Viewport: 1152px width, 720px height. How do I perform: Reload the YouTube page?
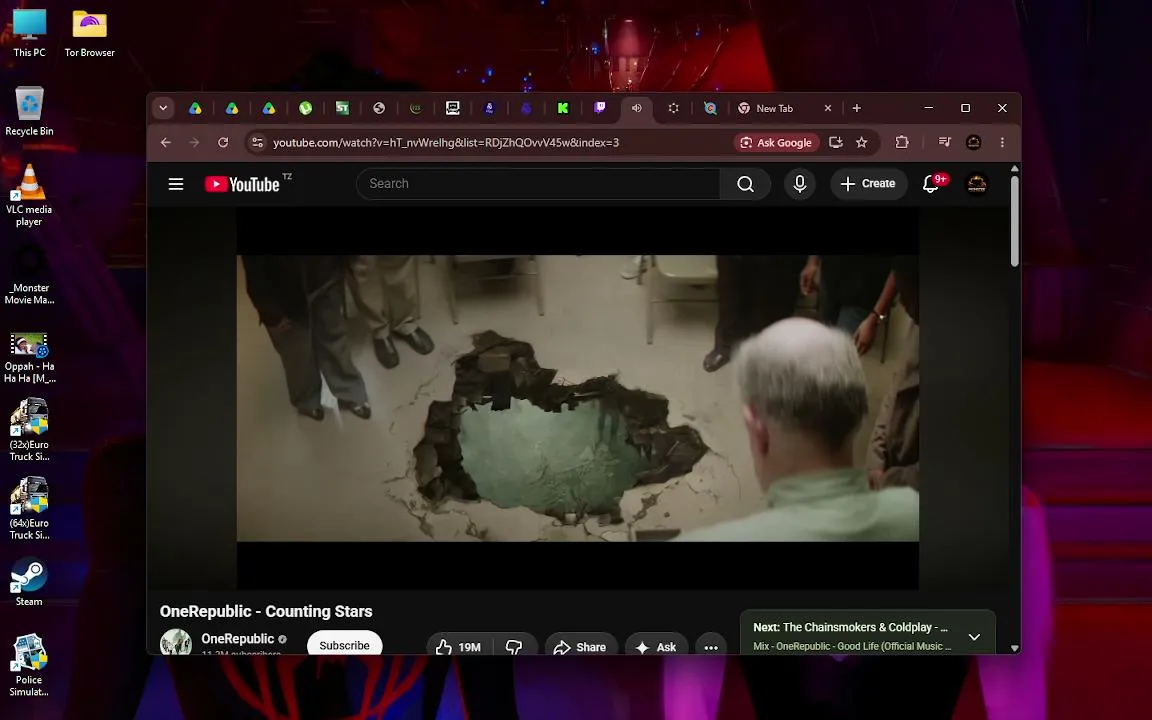(223, 143)
